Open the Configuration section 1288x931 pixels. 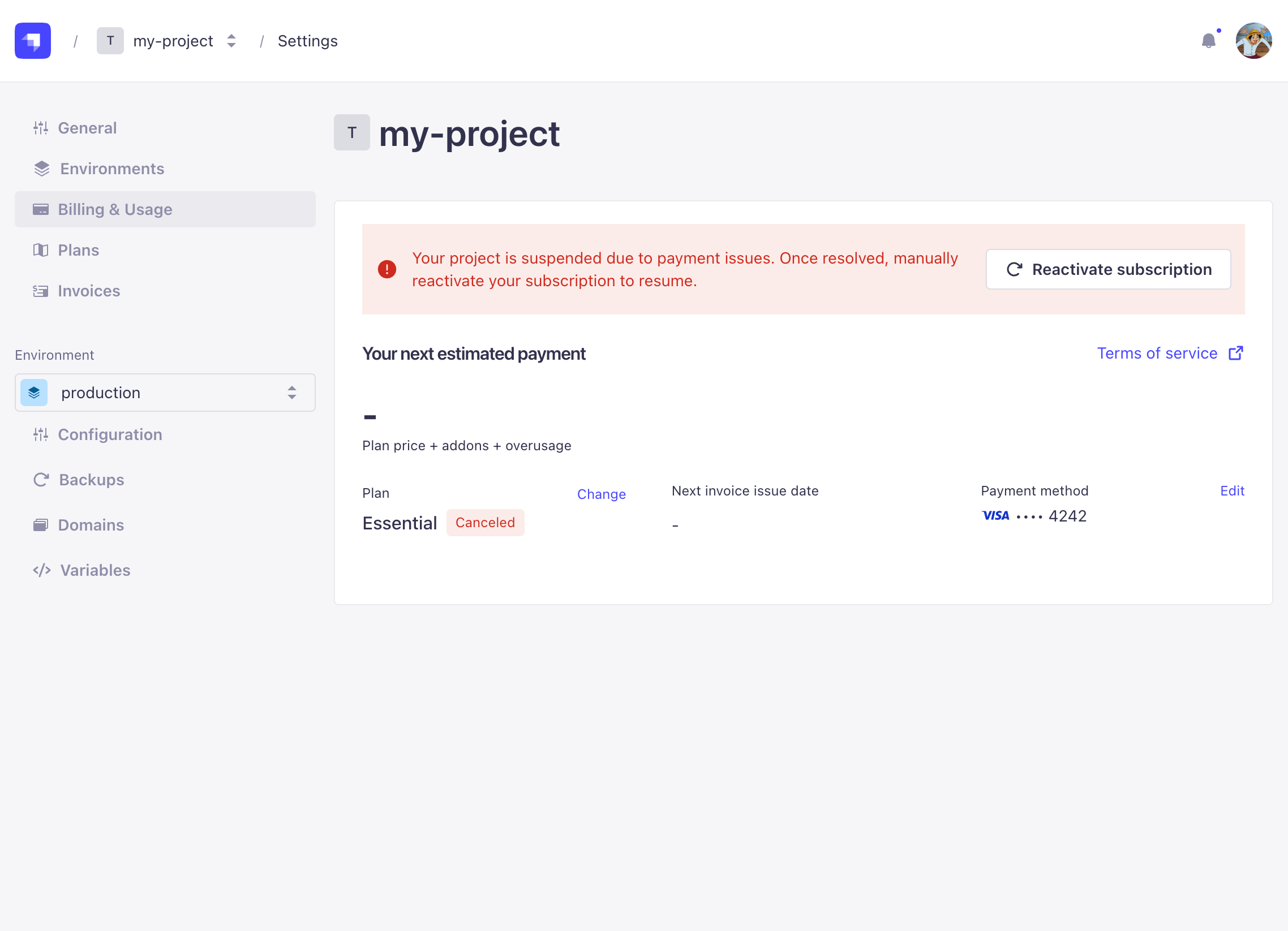110,434
